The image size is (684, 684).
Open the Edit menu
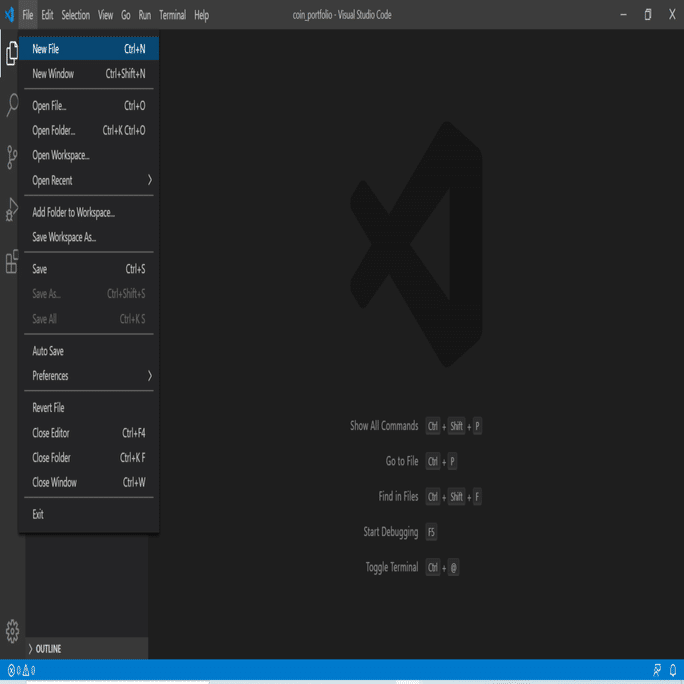[47, 15]
